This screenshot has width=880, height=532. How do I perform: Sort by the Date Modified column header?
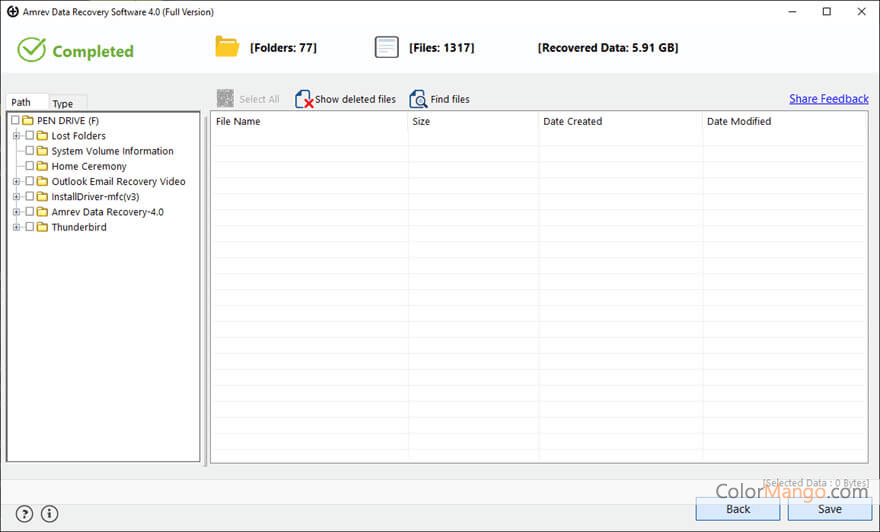tap(739, 122)
